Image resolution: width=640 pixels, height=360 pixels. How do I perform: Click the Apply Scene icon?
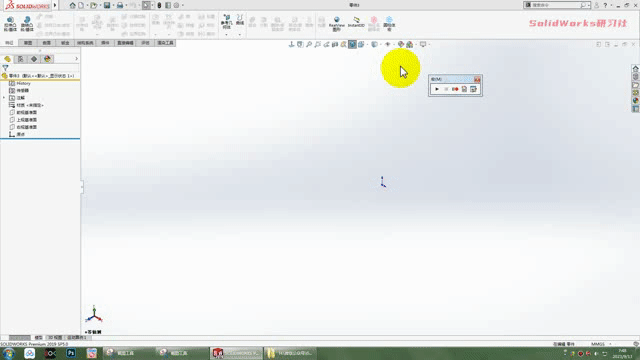click(409, 44)
